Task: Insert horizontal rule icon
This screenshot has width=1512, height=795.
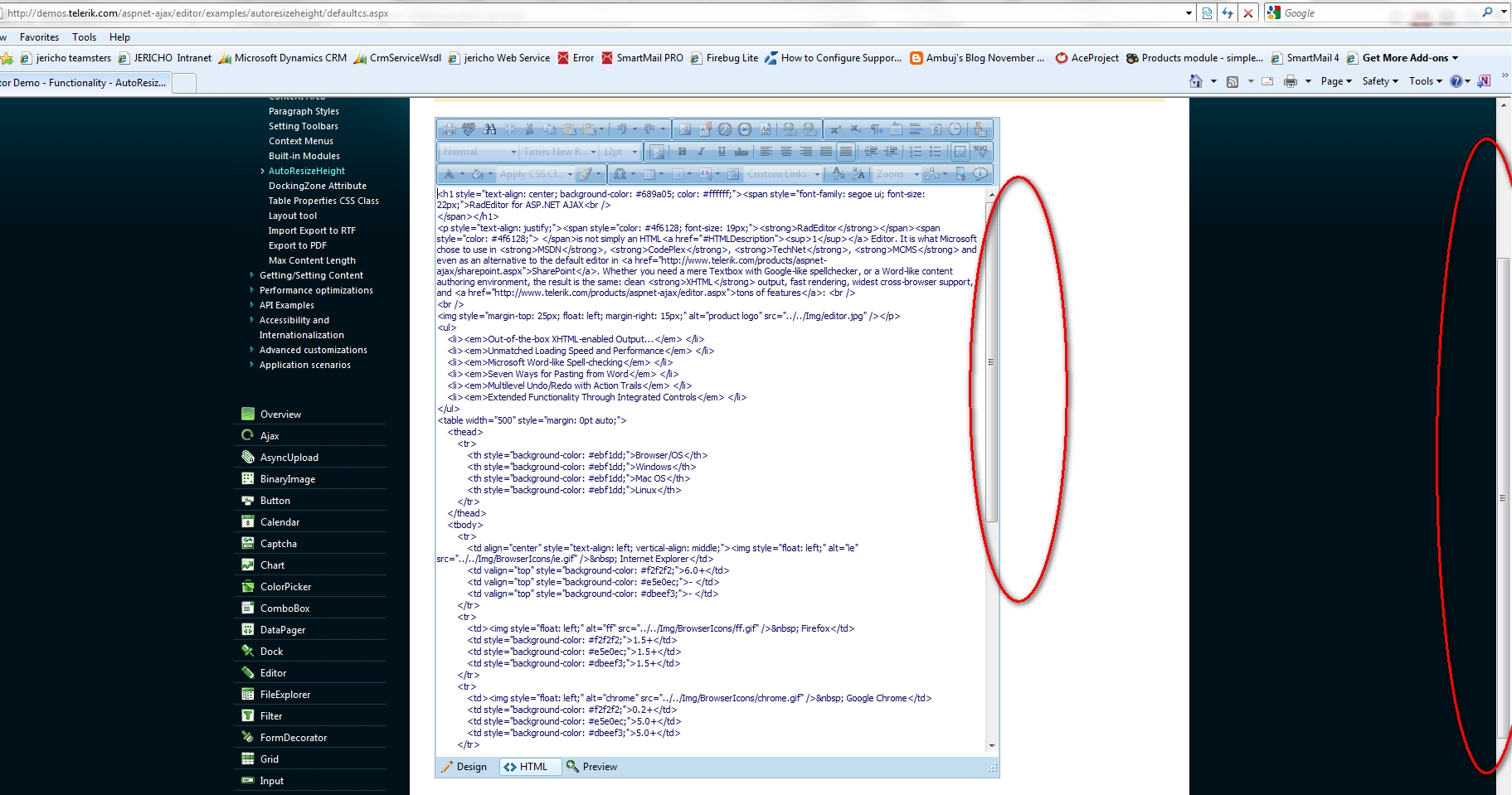Action: 916,129
